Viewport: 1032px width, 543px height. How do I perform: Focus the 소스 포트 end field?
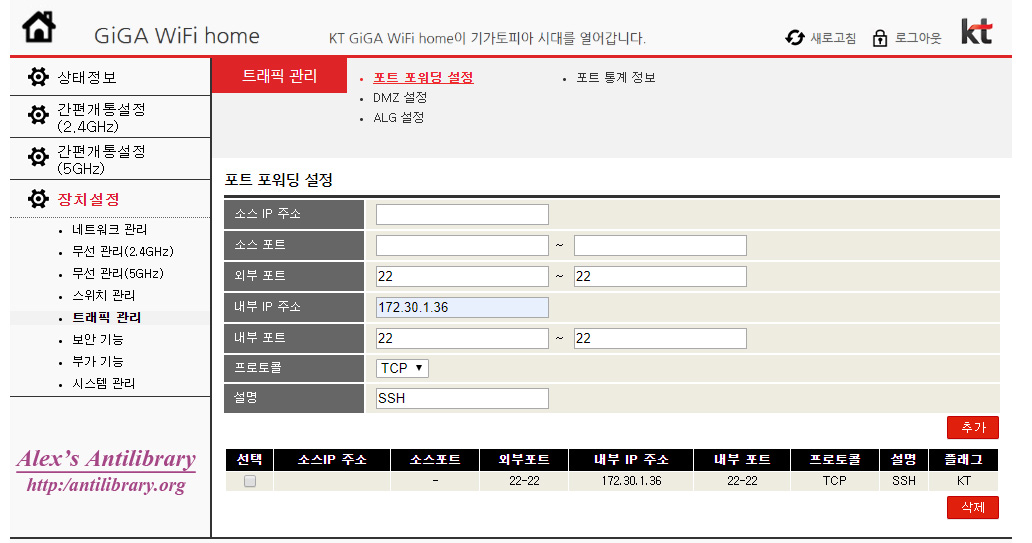660,246
